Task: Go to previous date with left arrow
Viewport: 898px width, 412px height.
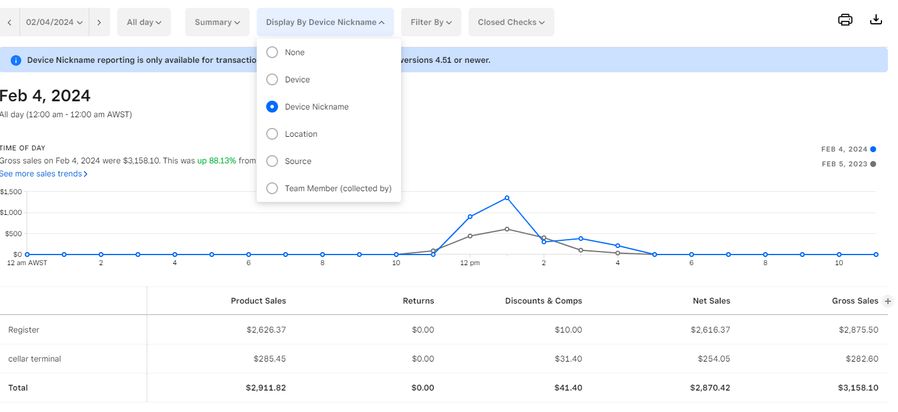Action: [x=9, y=22]
